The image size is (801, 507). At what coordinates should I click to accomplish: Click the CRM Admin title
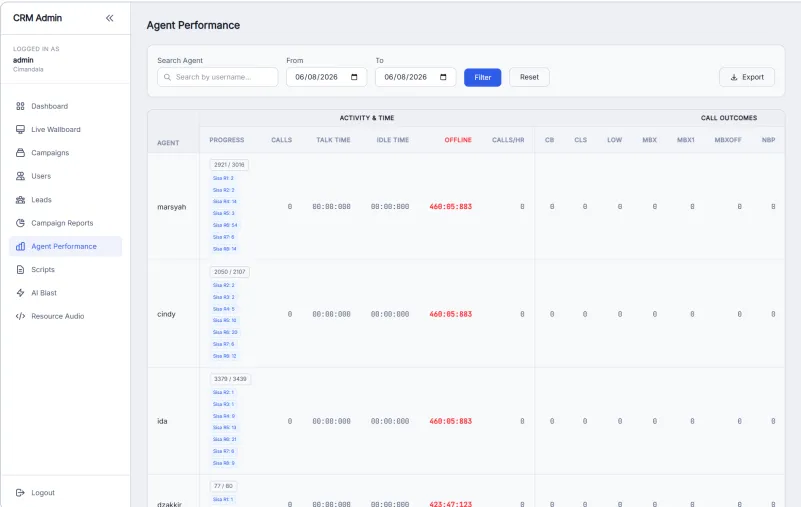[37, 18]
